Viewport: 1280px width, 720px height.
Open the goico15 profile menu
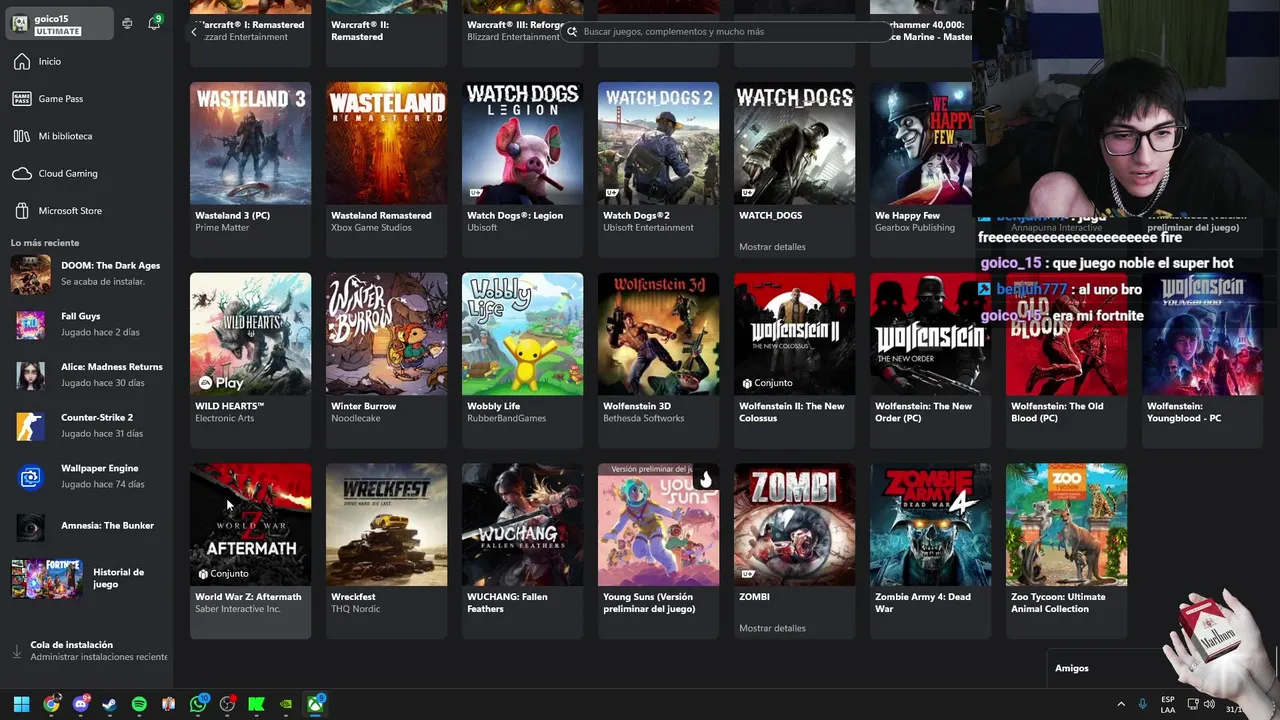(60, 24)
